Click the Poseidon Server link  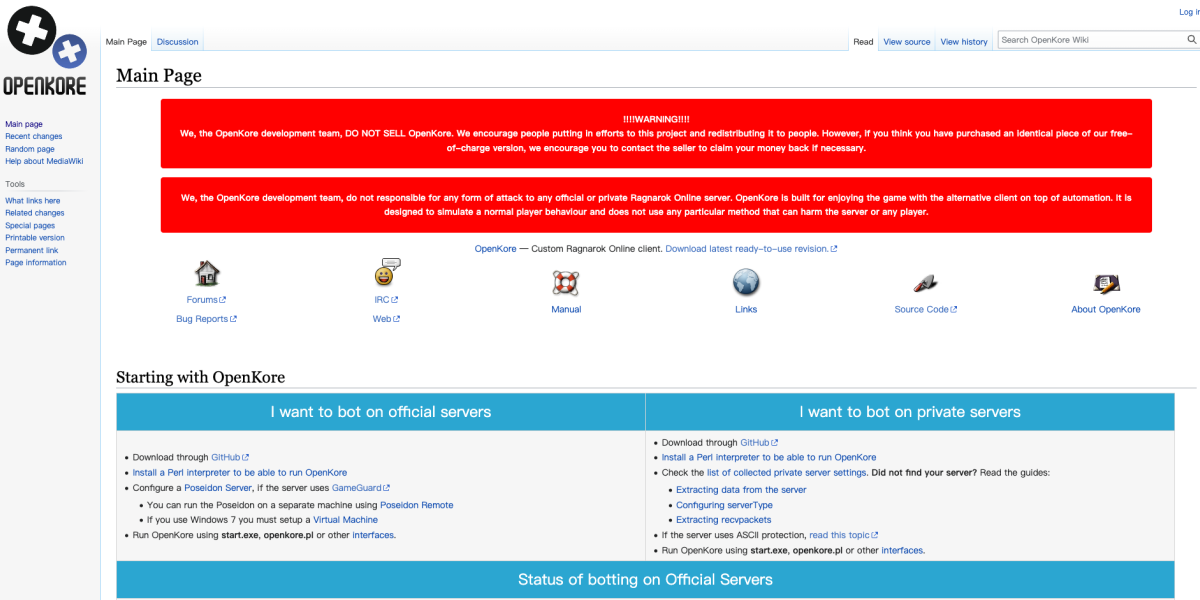[218, 488]
